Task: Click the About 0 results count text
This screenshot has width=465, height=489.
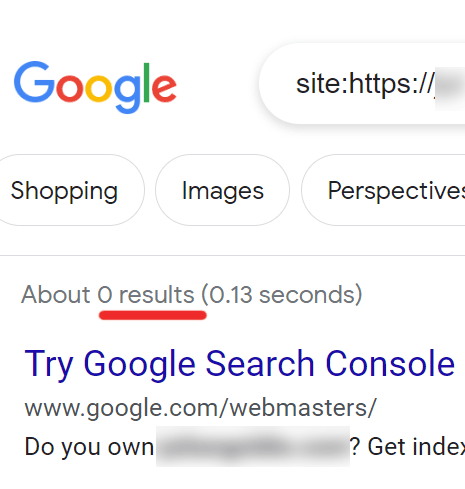Action: click(x=108, y=295)
